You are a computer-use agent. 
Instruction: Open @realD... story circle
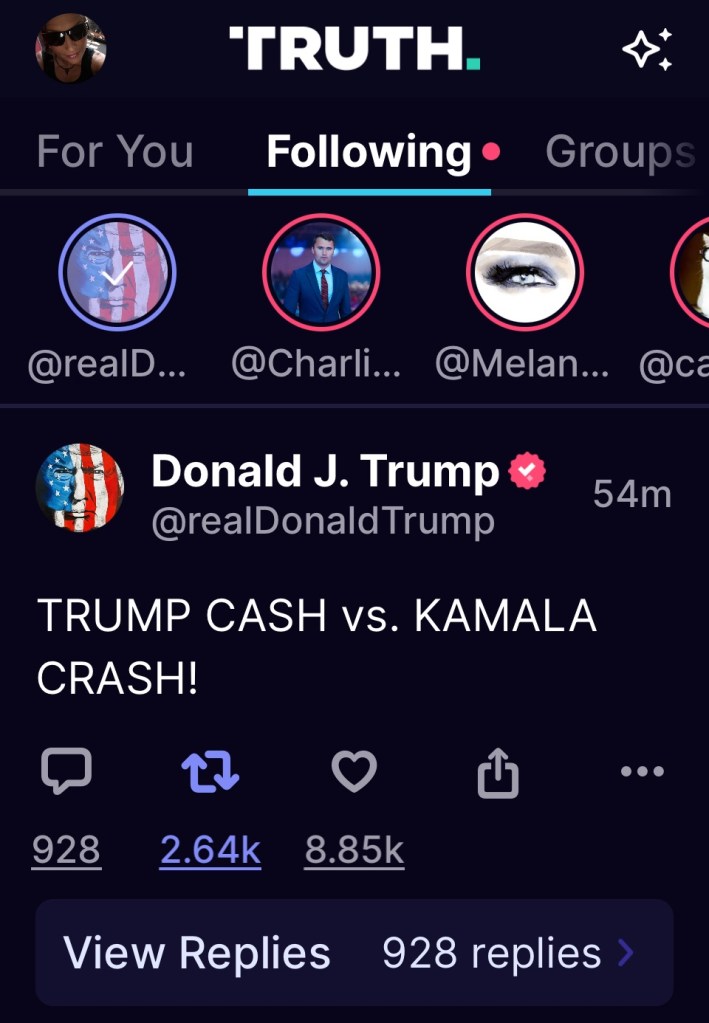click(x=117, y=272)
